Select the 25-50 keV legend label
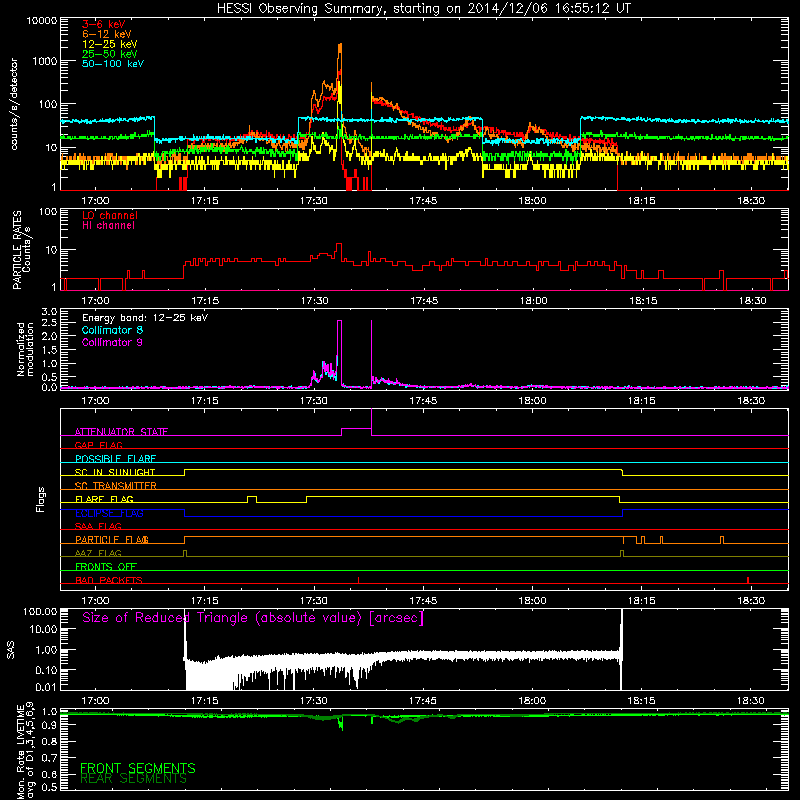Screen dimensions: 800x800 (x=110, y=54)
